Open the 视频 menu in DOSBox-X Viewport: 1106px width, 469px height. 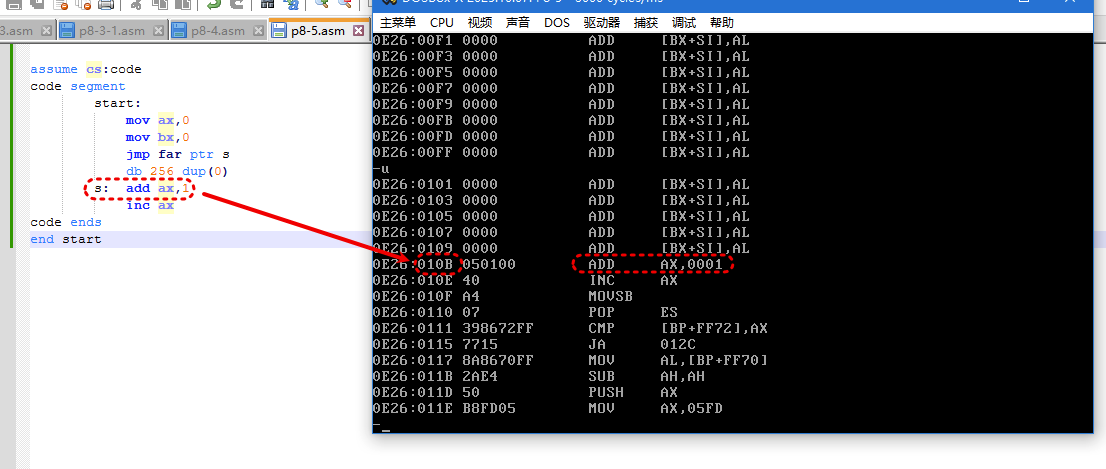[480, 23]
